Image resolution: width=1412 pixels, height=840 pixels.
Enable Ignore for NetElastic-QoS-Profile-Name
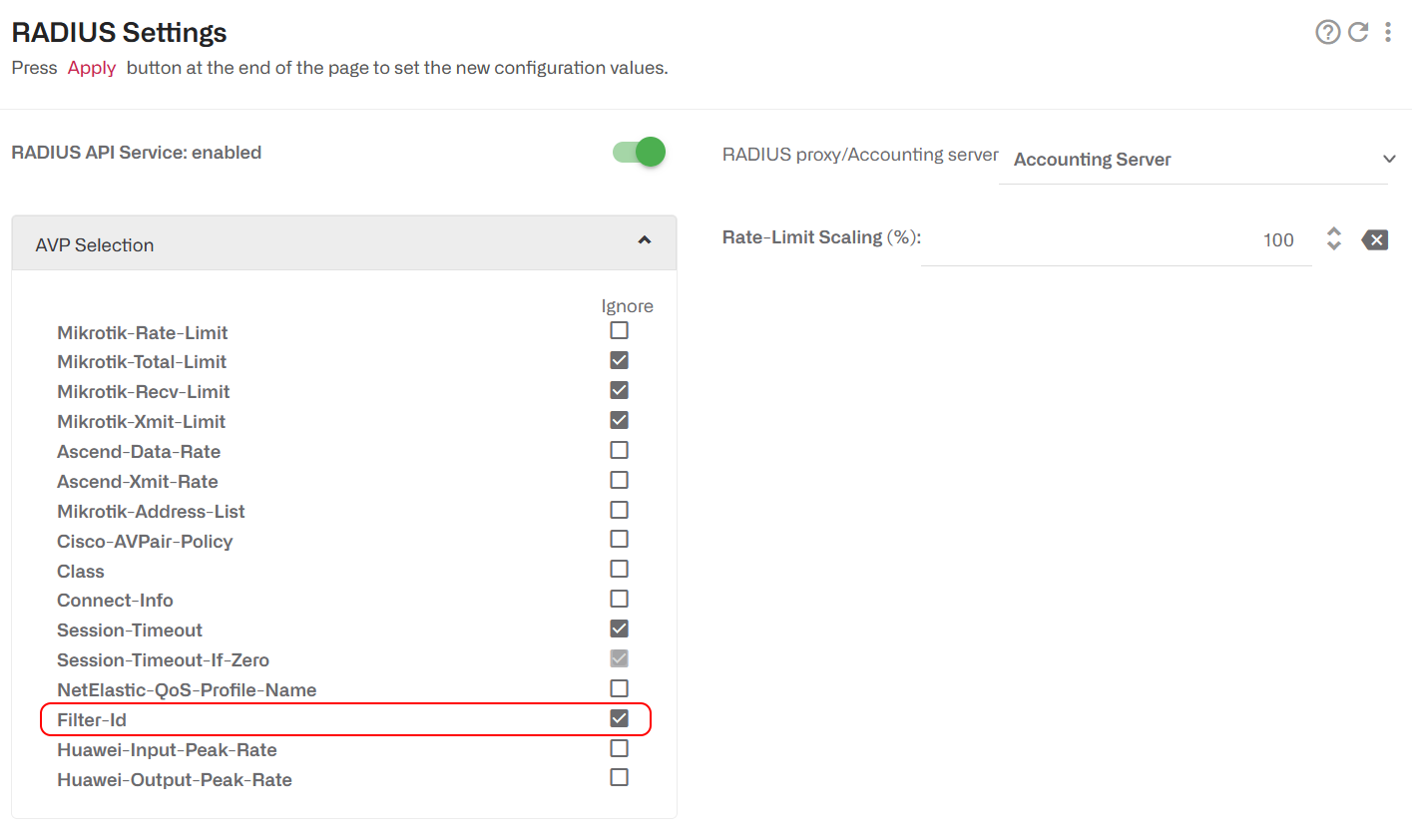619,688
